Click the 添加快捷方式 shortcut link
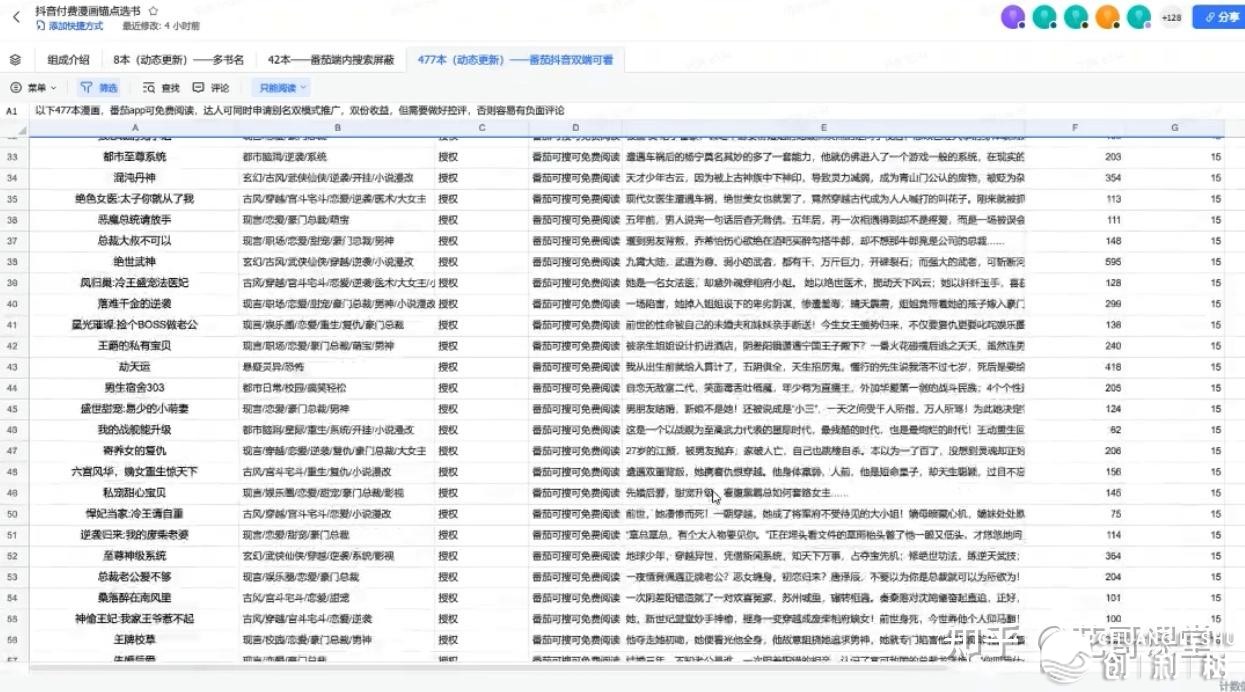The image size is (1245, 692). [69, 26]
